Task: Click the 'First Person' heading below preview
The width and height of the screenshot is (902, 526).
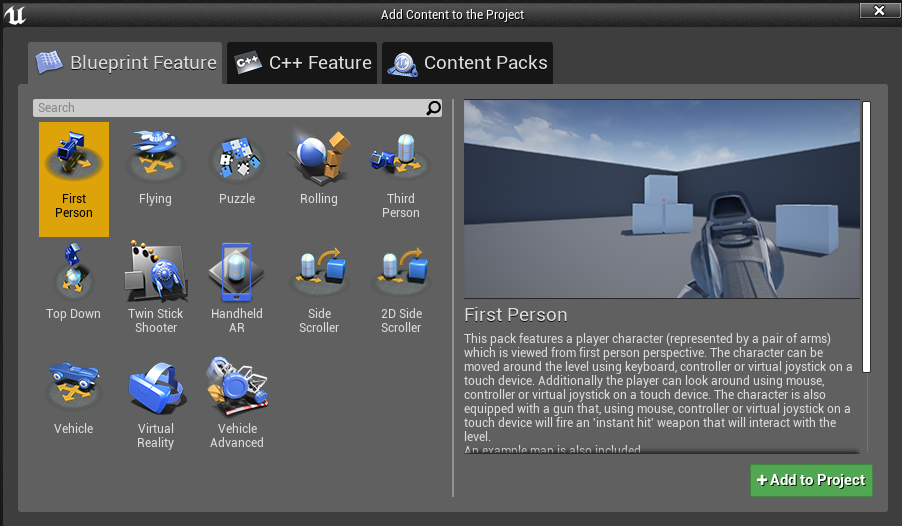Action: 515,315
